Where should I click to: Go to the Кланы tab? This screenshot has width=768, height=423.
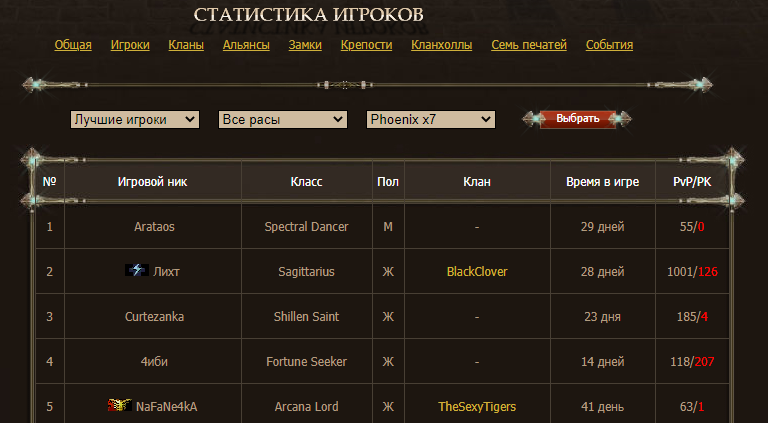(186, 45)
